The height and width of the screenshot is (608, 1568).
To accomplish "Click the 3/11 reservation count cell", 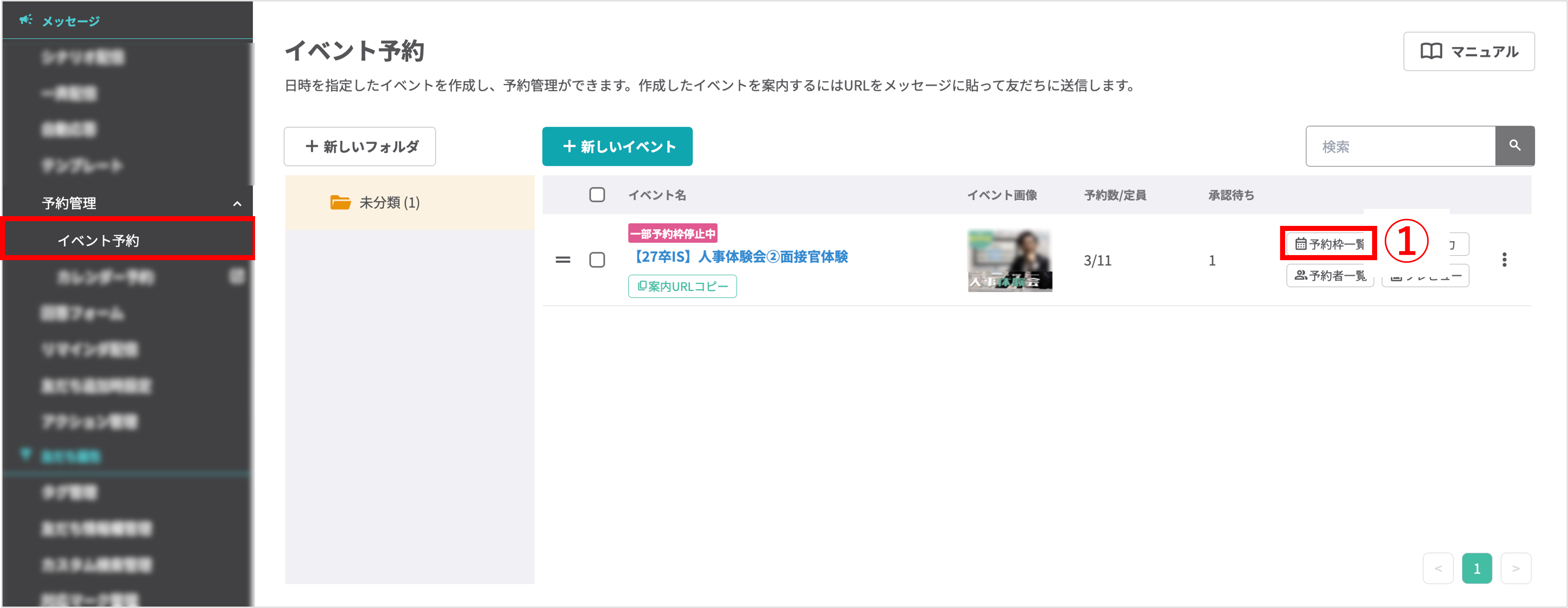I will coord(1098,261).
